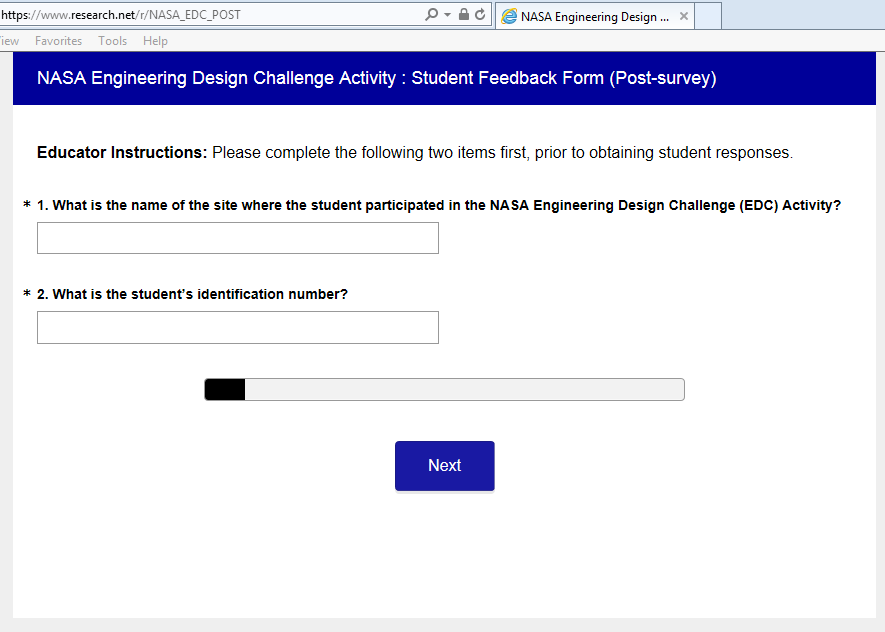Focus the site name input field

(238, 238)
